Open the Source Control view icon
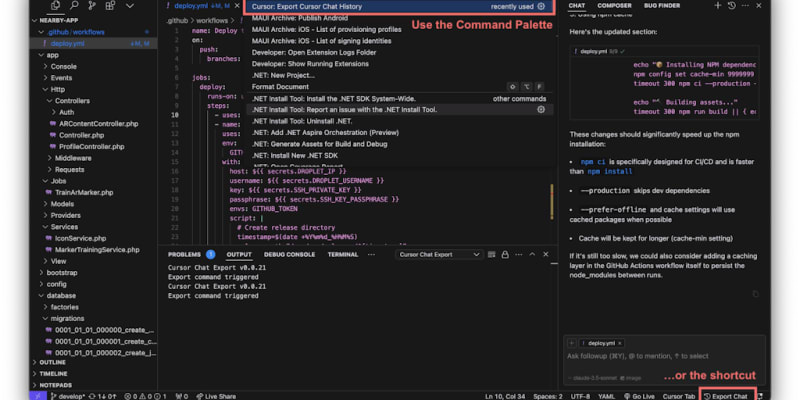 tap(90, 8)
